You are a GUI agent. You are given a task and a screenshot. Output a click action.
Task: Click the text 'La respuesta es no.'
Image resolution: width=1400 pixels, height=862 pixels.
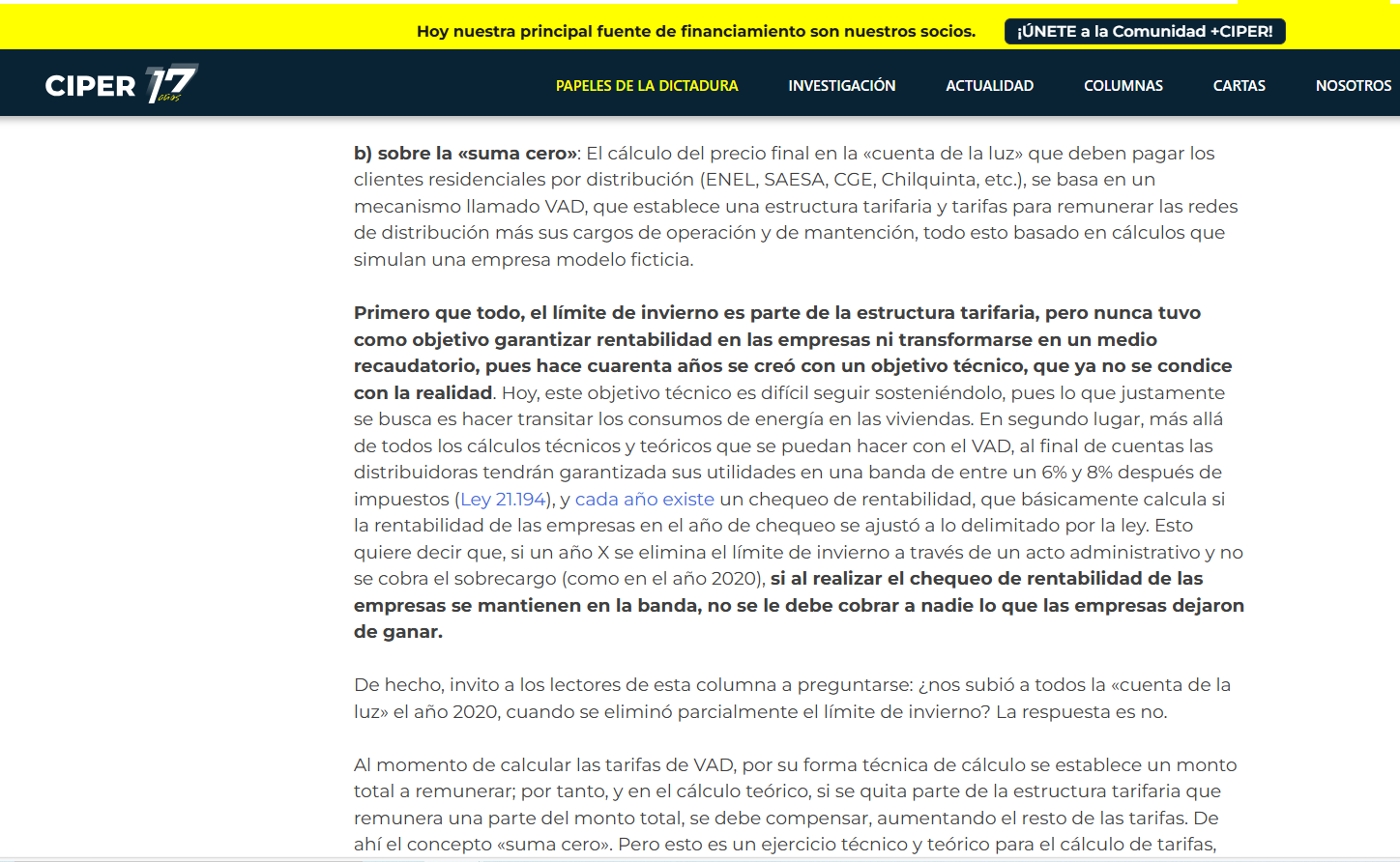pos(1081,711)
